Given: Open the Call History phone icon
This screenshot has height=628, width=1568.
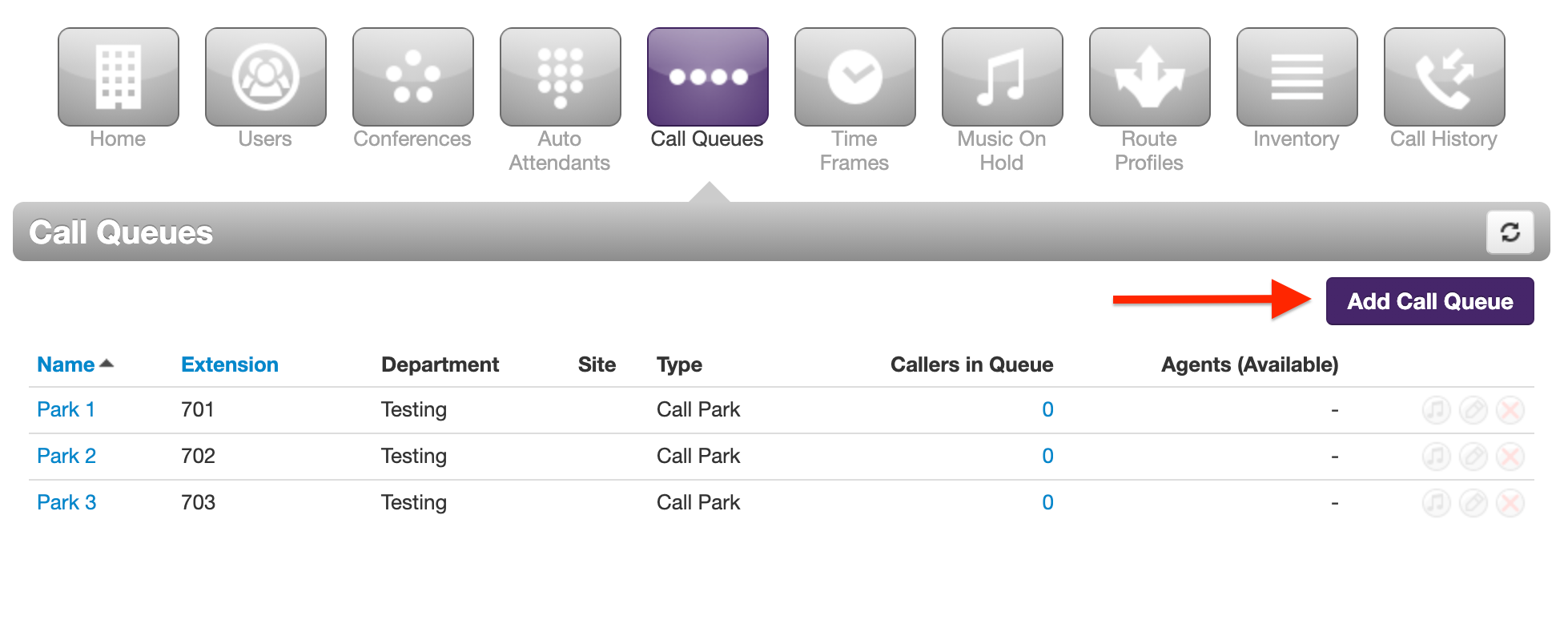Looking at the screenshot, I should pyautogui.click(x=1445, y=77).
